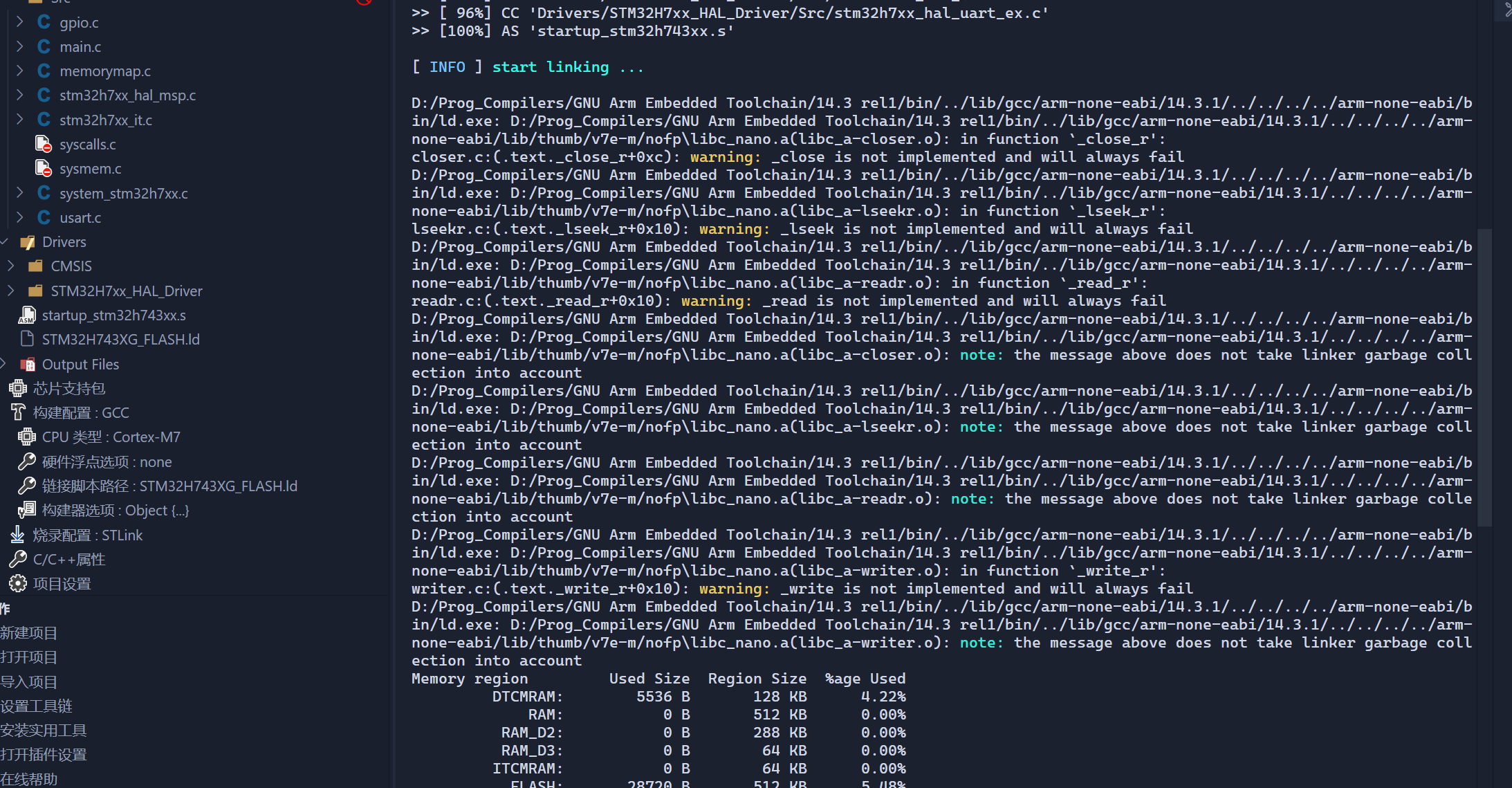
Task: Open 打开插件设置 plugin settings
Action: point(44,755)
